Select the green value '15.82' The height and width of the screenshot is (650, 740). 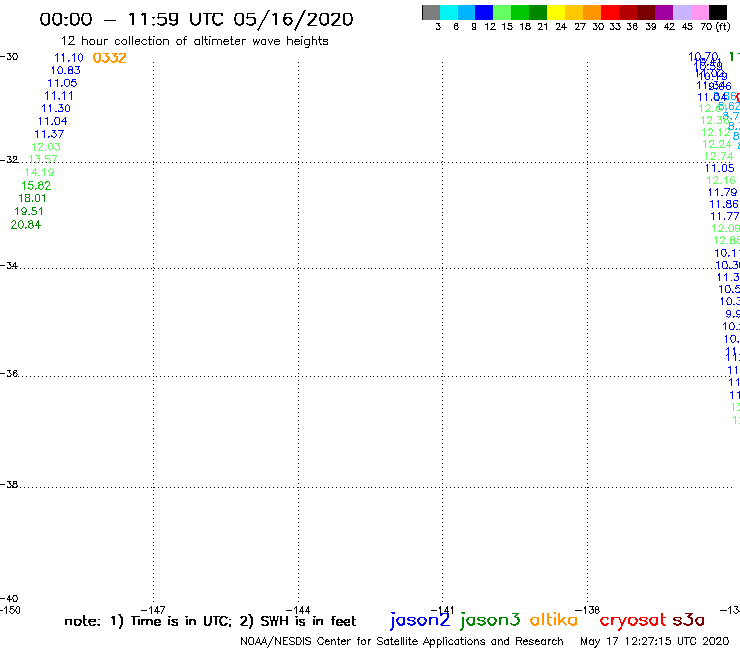[36, 186]
